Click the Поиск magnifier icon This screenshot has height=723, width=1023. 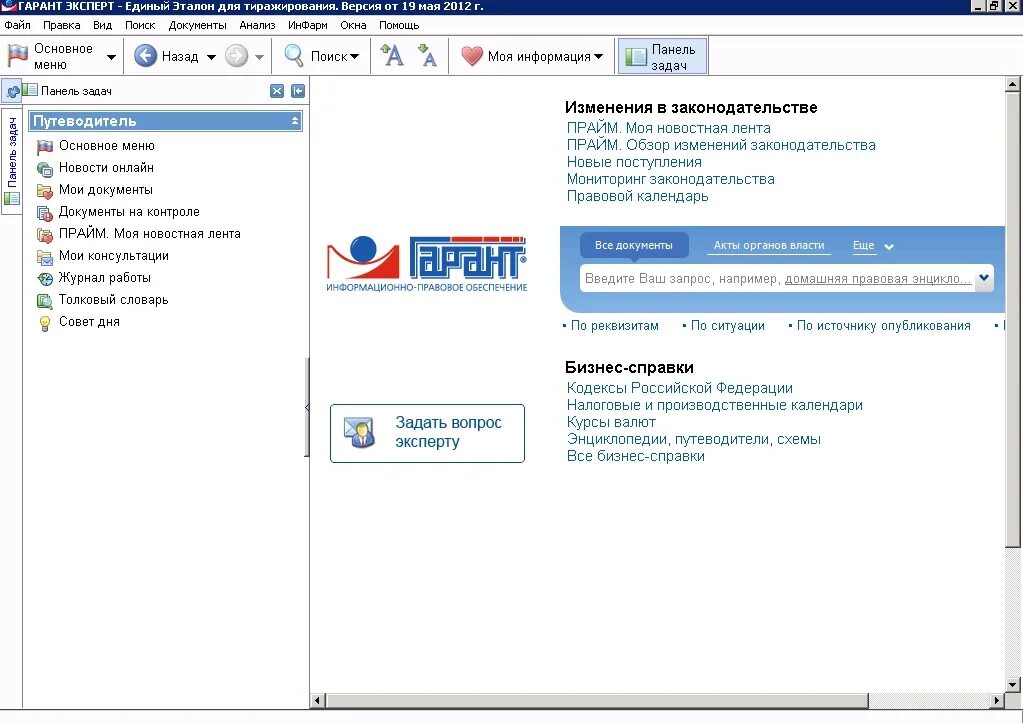pyautogui.click(x=294, y=56)
